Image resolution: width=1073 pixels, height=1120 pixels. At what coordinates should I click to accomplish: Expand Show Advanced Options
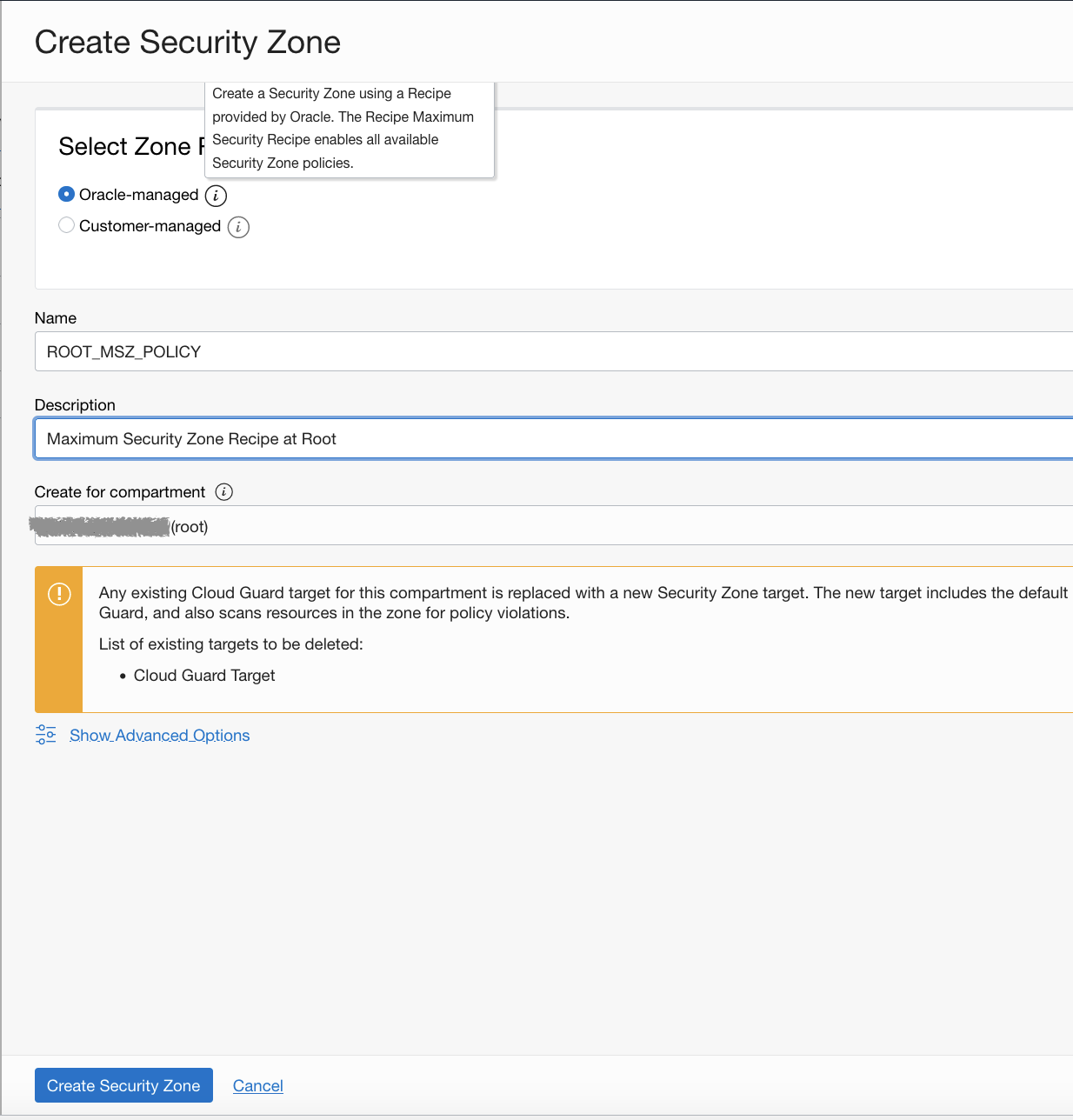point(159,735)
